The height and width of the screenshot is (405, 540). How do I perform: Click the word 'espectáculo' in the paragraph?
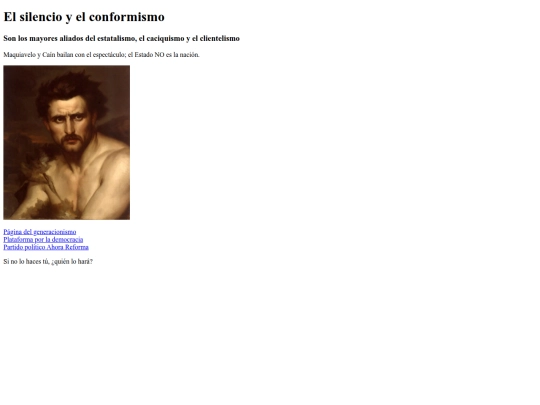(109, 54)
